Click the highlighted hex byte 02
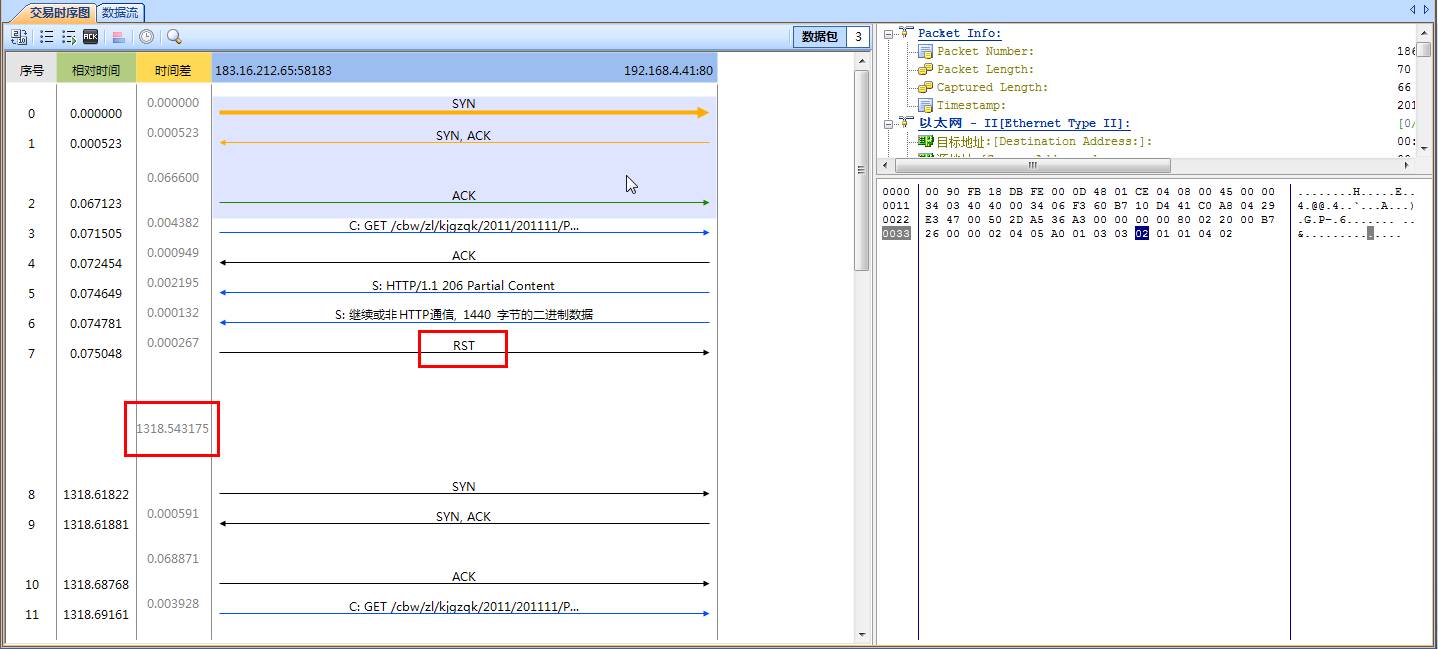This screenshot has width=1438, height=649. pos(1142,233)
